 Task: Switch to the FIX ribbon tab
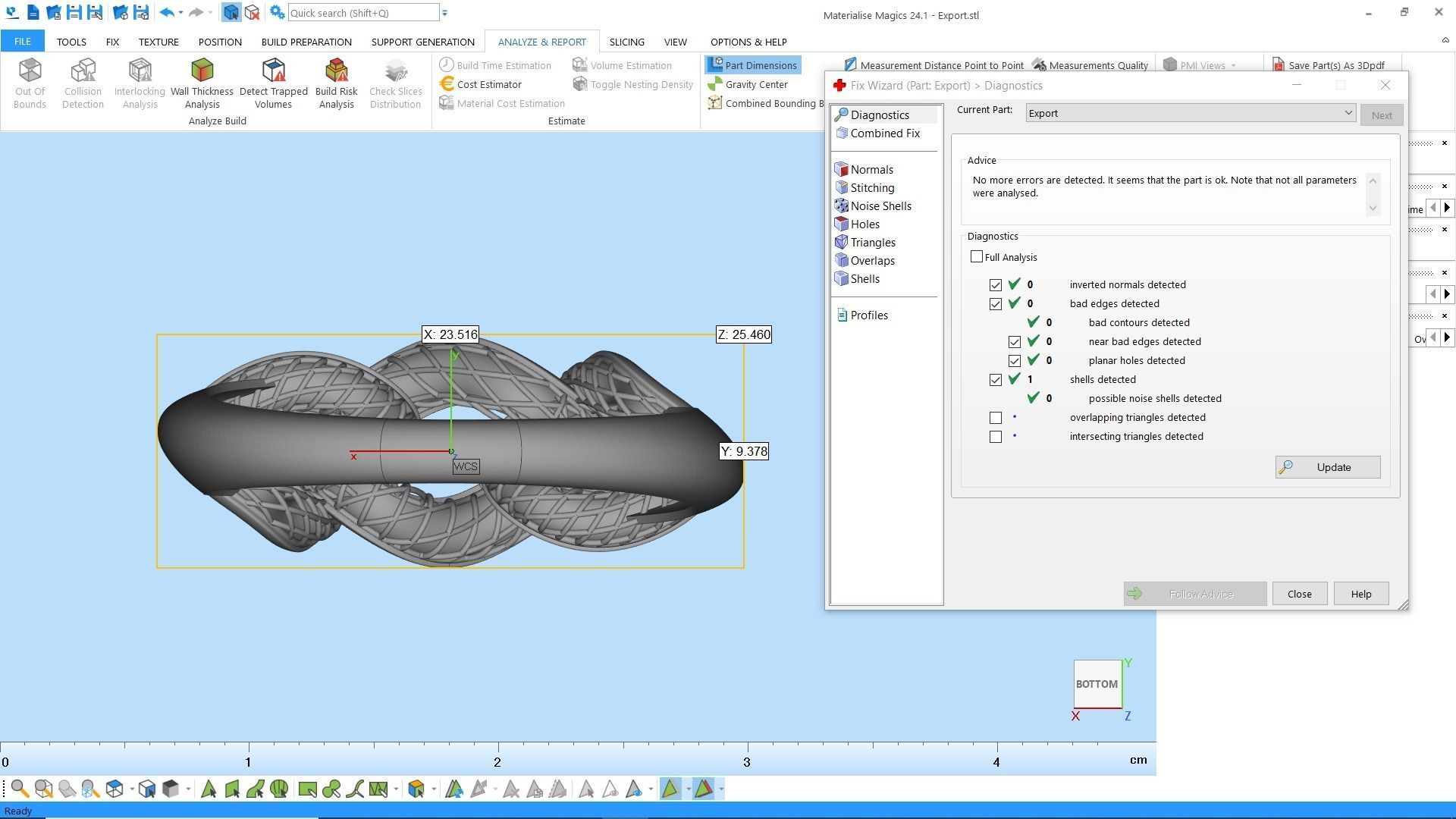[112, 42]
